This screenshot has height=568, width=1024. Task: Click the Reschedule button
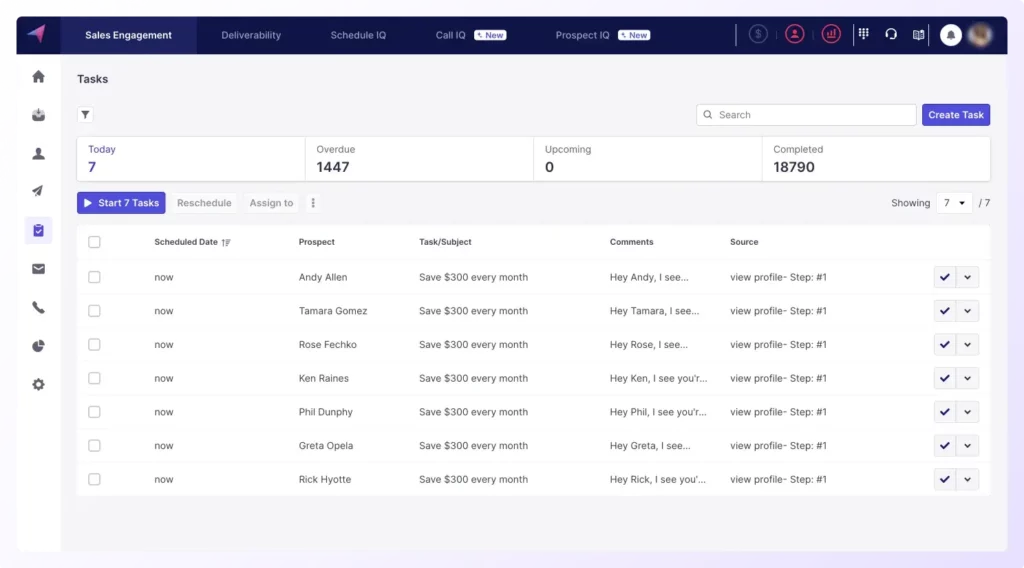point(204,203)
